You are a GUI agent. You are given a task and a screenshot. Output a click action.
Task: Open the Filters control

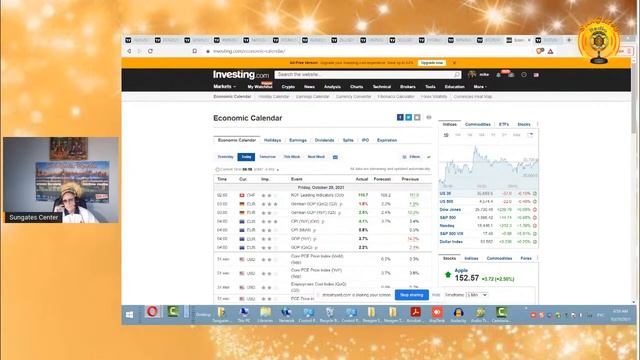click(x=411, y=157)
